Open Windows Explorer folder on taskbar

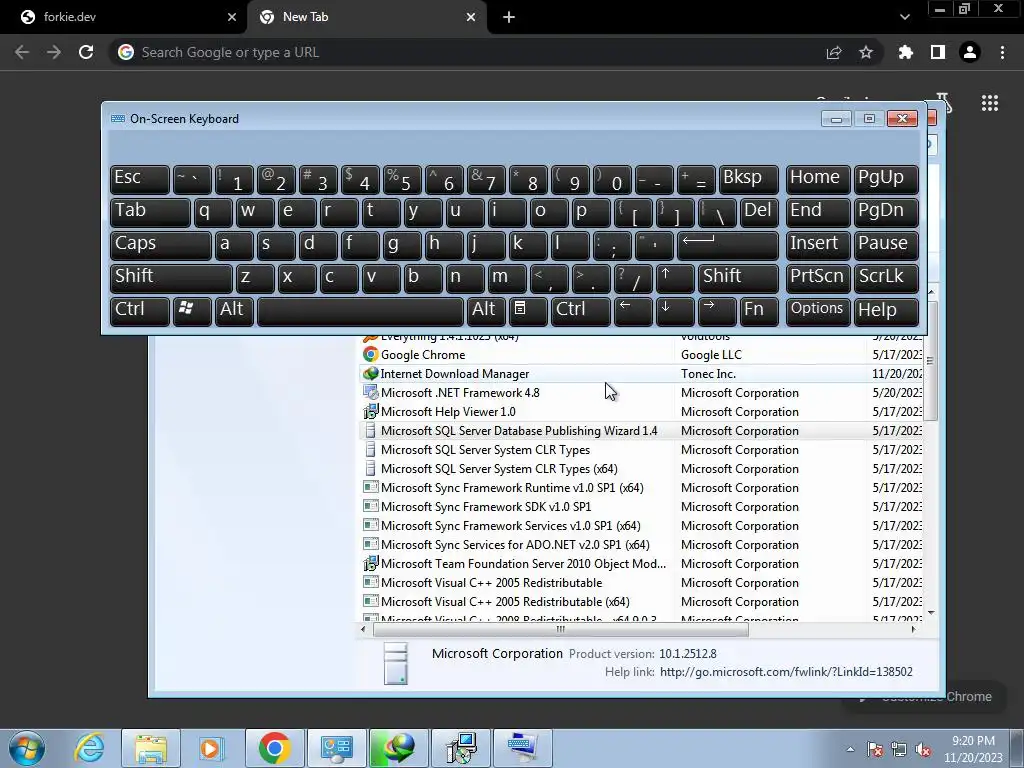click(x=151, y=748)
